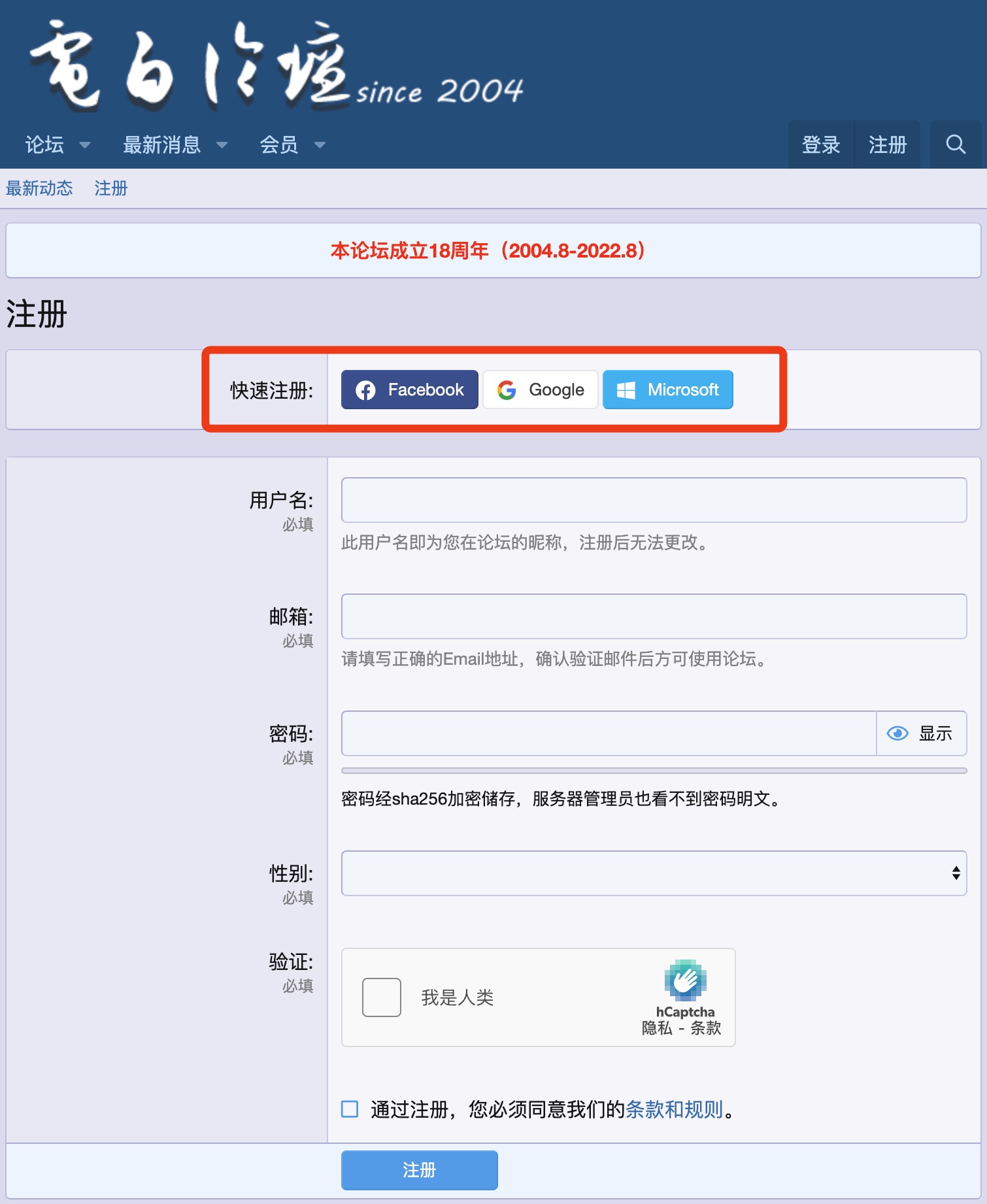Click the search magnifier icon
The image size is (987, 1204).
point(955,144)
